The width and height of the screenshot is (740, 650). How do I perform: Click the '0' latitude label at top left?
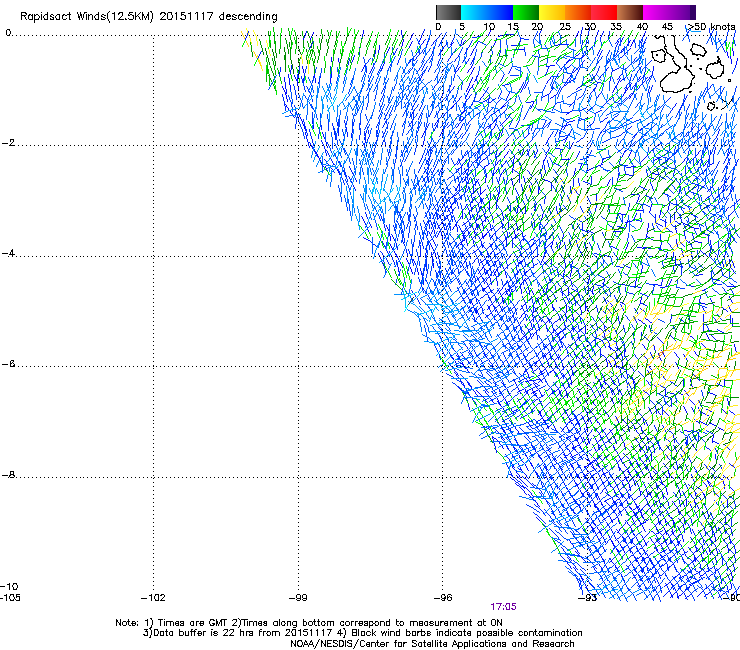tap(8, 33)
